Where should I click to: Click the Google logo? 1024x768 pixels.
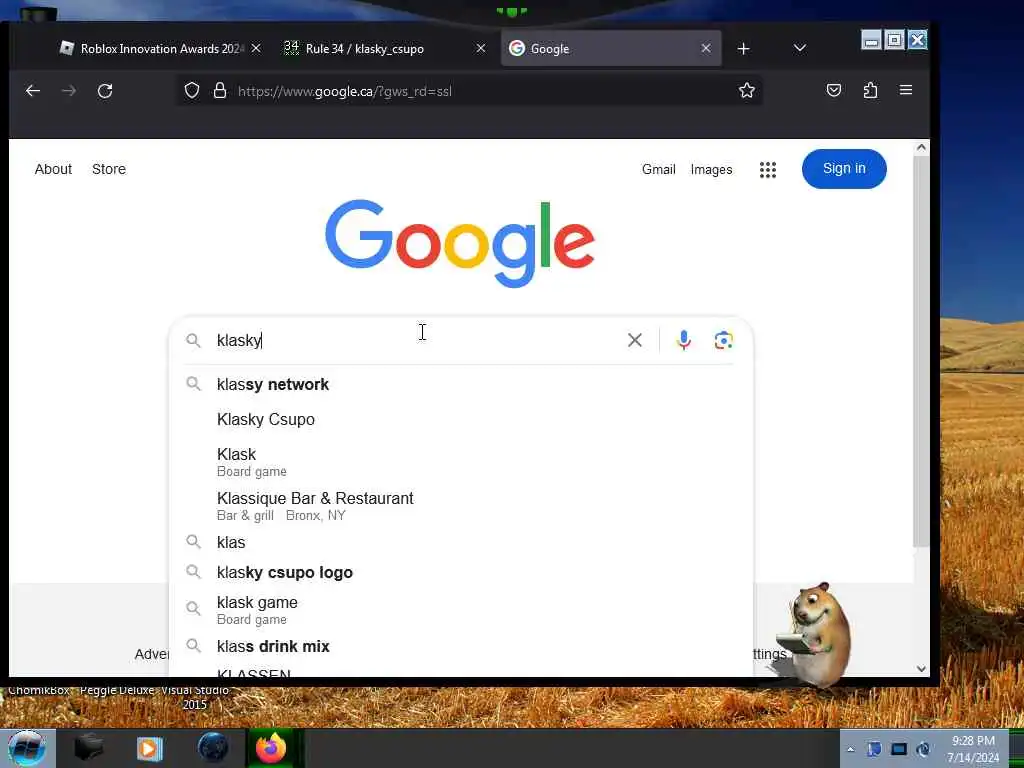point(460,243)
